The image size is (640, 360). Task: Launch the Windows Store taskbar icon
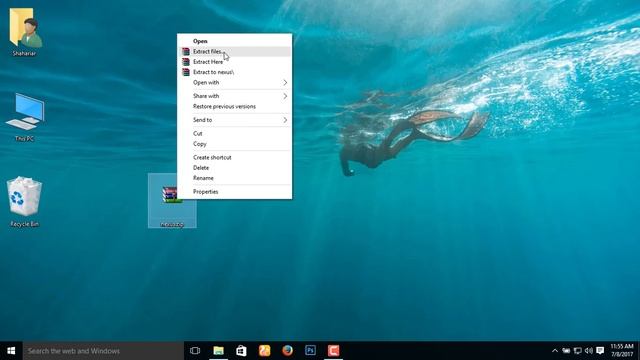coord(241,351)
